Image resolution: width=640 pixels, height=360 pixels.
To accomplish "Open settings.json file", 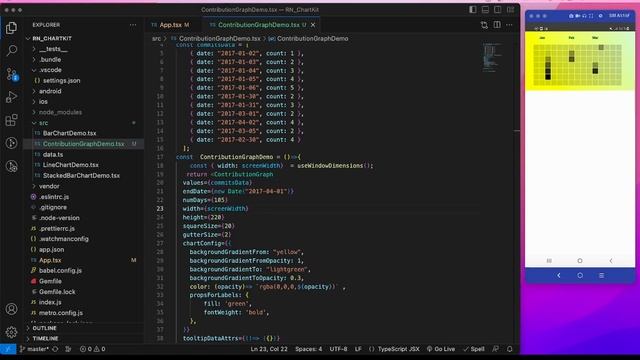I will pyautogui.click(x=61, y=81).
